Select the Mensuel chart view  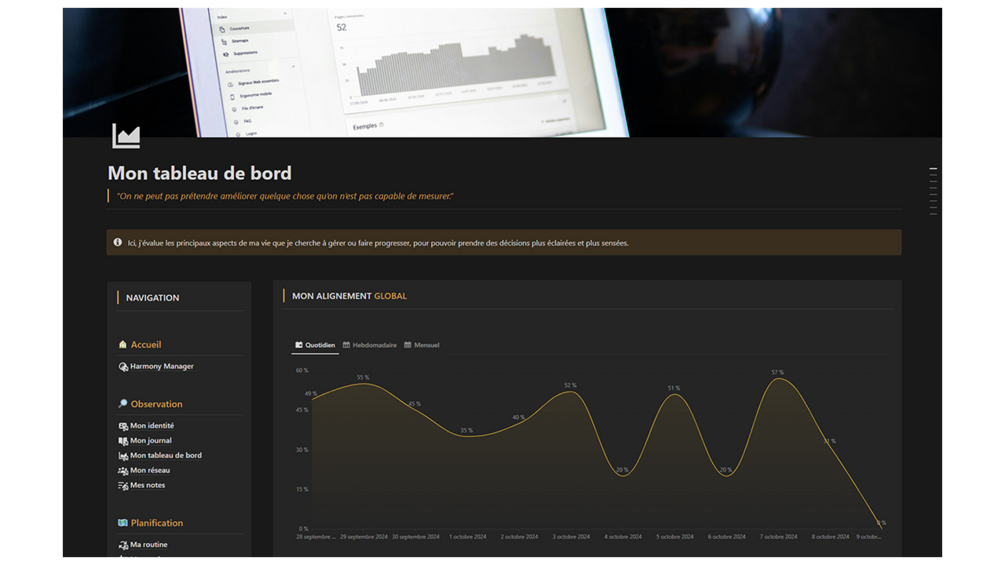421,345
